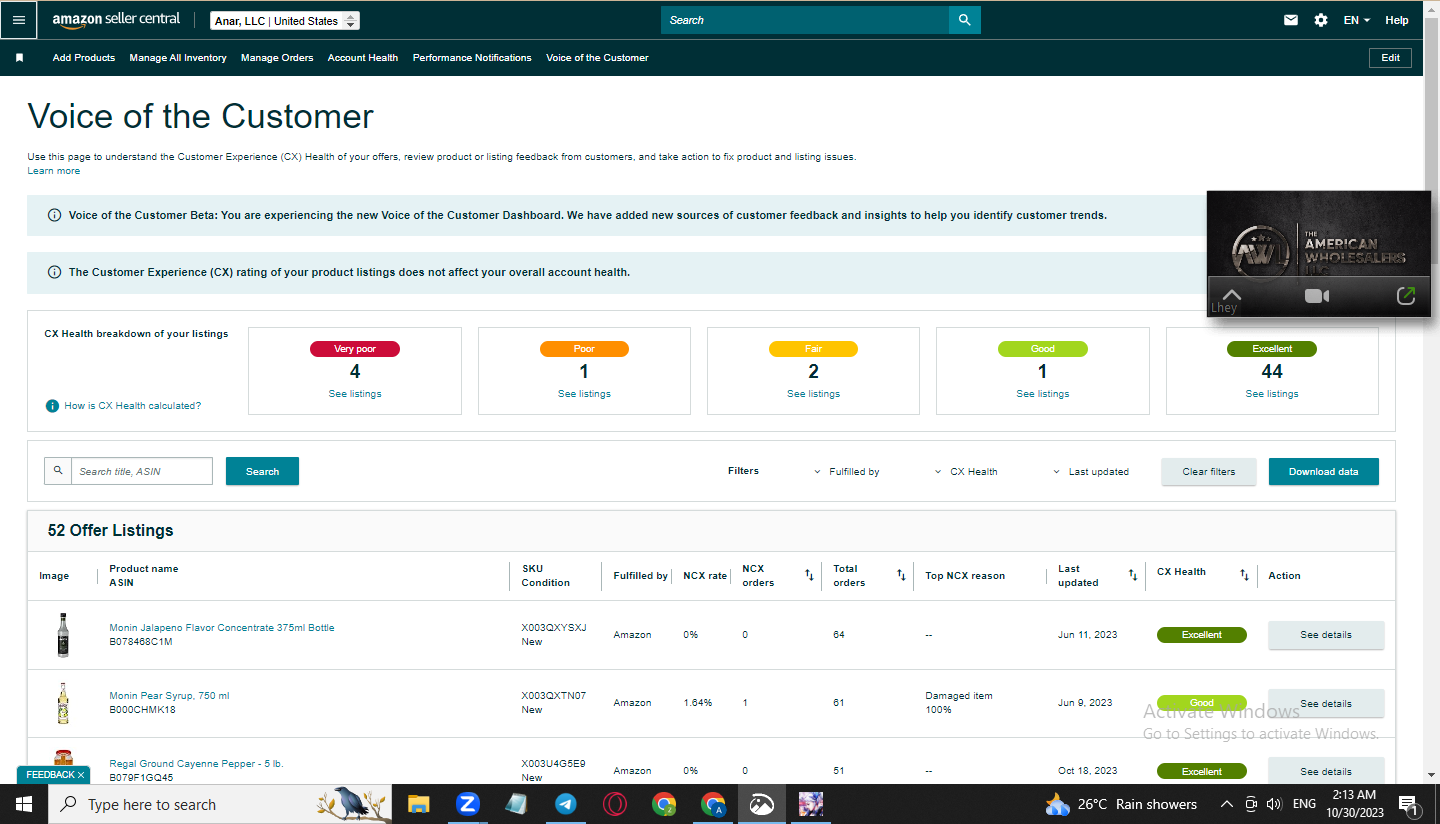Screen dimensions: 1440x824
Task: Show hidden system tray icons
Action: click(x=1227, y=804)
